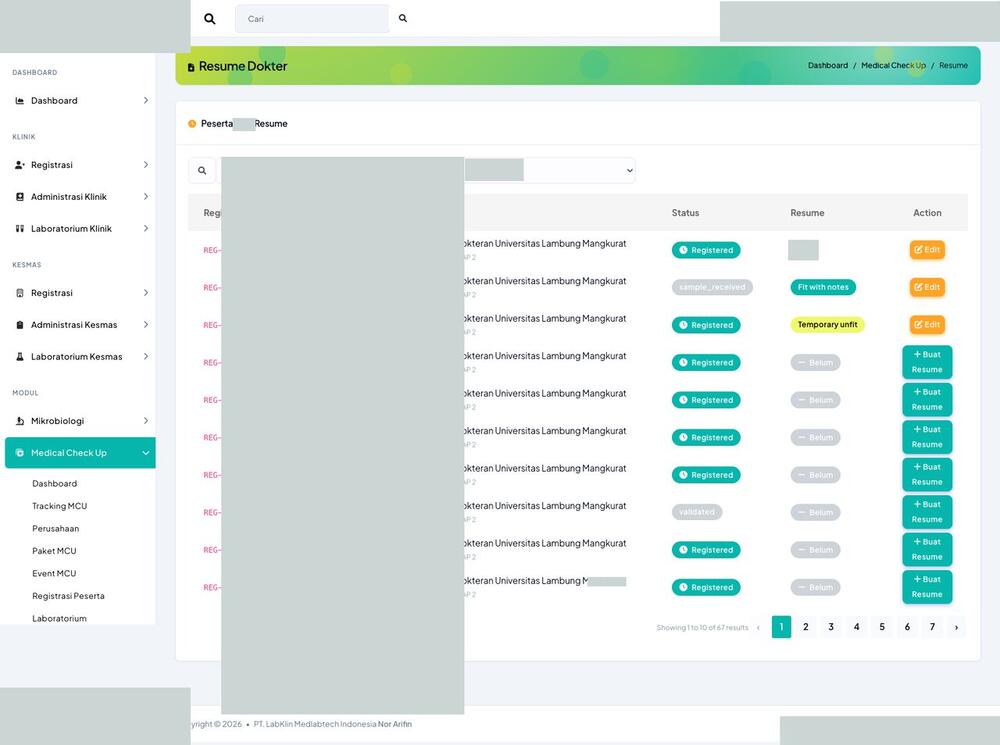1000x745 pixels.
Task: Expand the Laboratorium Klinik chevron
Action: coord(145,228)
